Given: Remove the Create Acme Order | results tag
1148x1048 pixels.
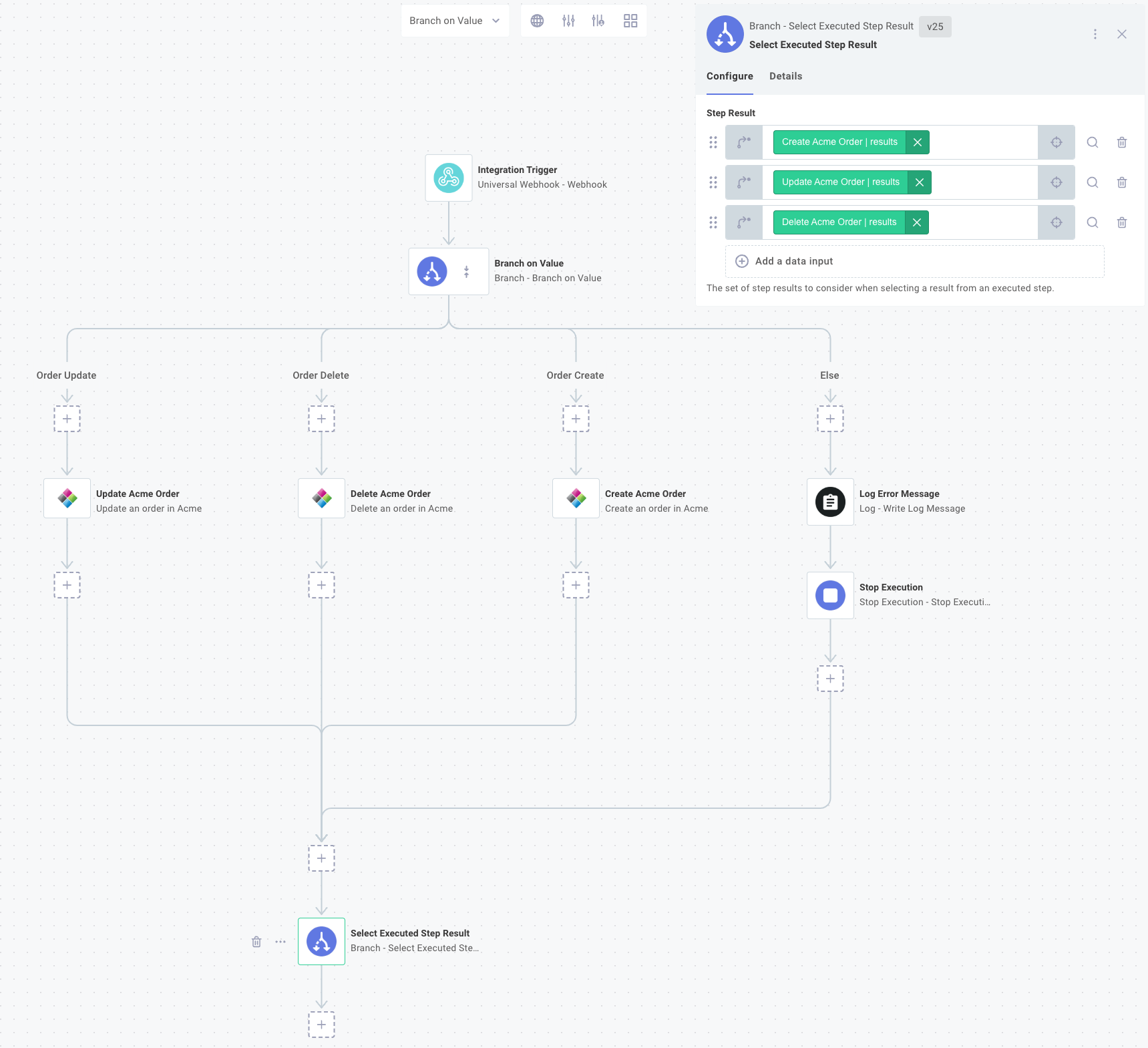Looking at the screenshot, I should point(918,142).
